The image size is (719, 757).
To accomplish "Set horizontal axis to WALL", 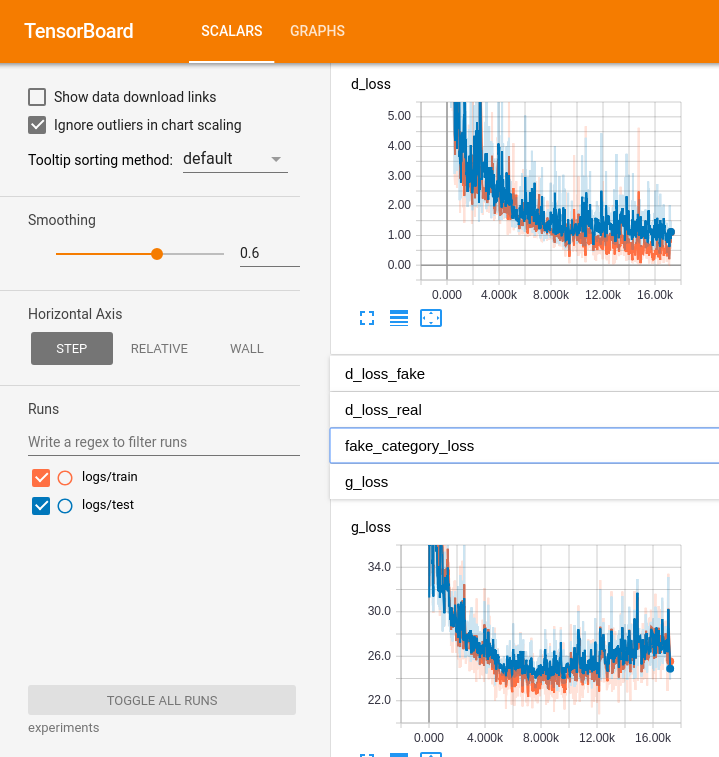I will pos(247,349).
